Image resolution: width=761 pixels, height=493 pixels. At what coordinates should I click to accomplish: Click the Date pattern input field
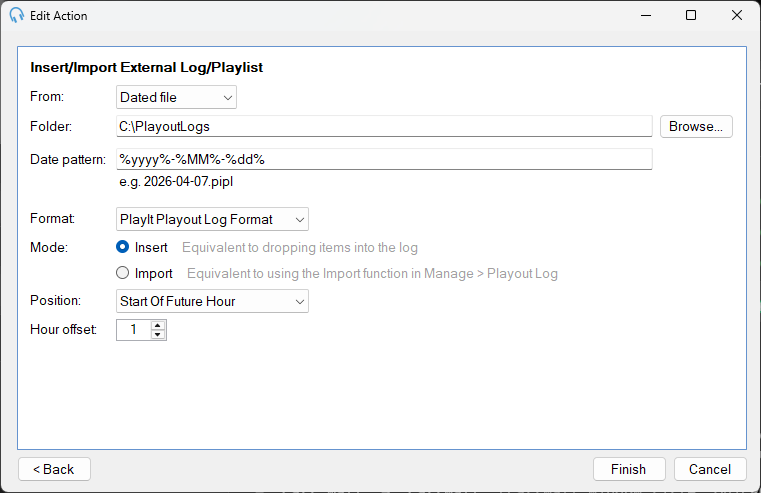tap(384, 159)
